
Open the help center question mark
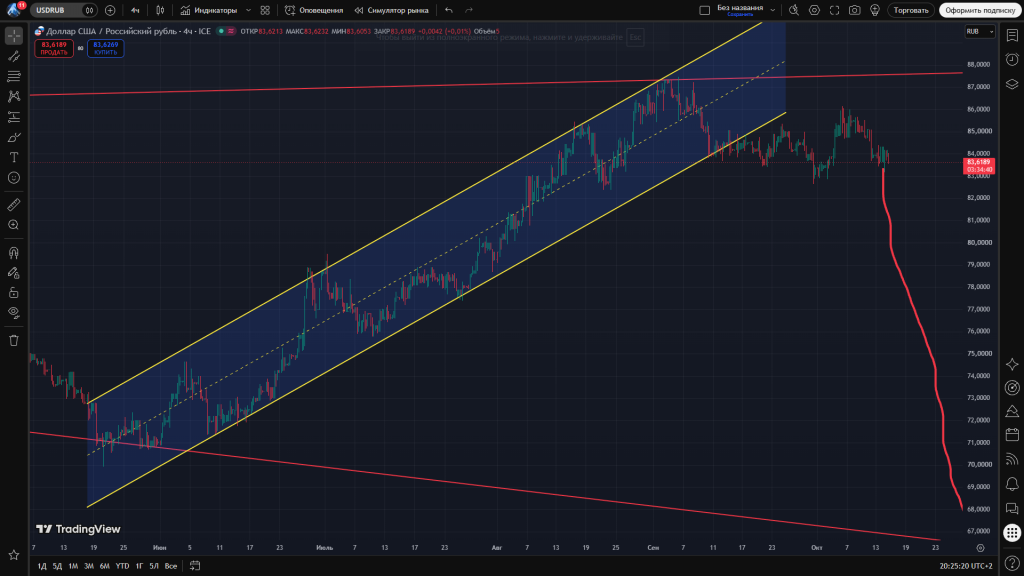click(x=1012, y=562)
